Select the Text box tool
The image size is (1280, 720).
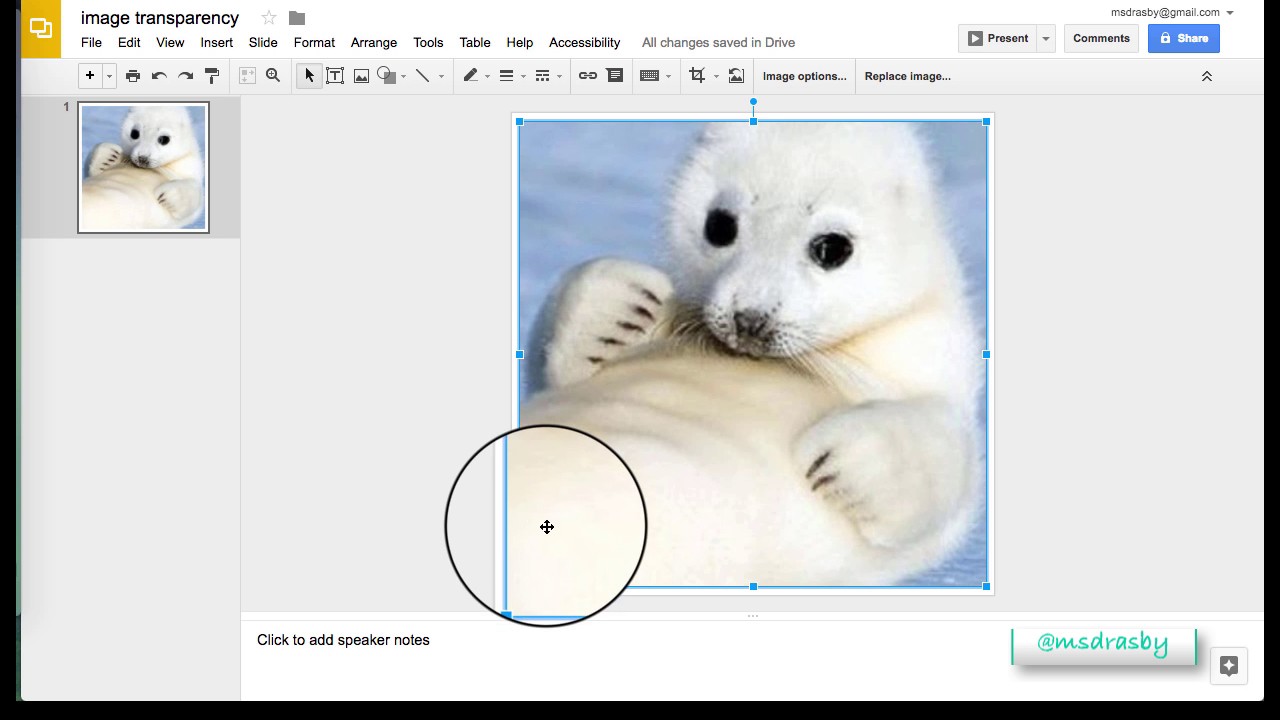tap(335, 76)
